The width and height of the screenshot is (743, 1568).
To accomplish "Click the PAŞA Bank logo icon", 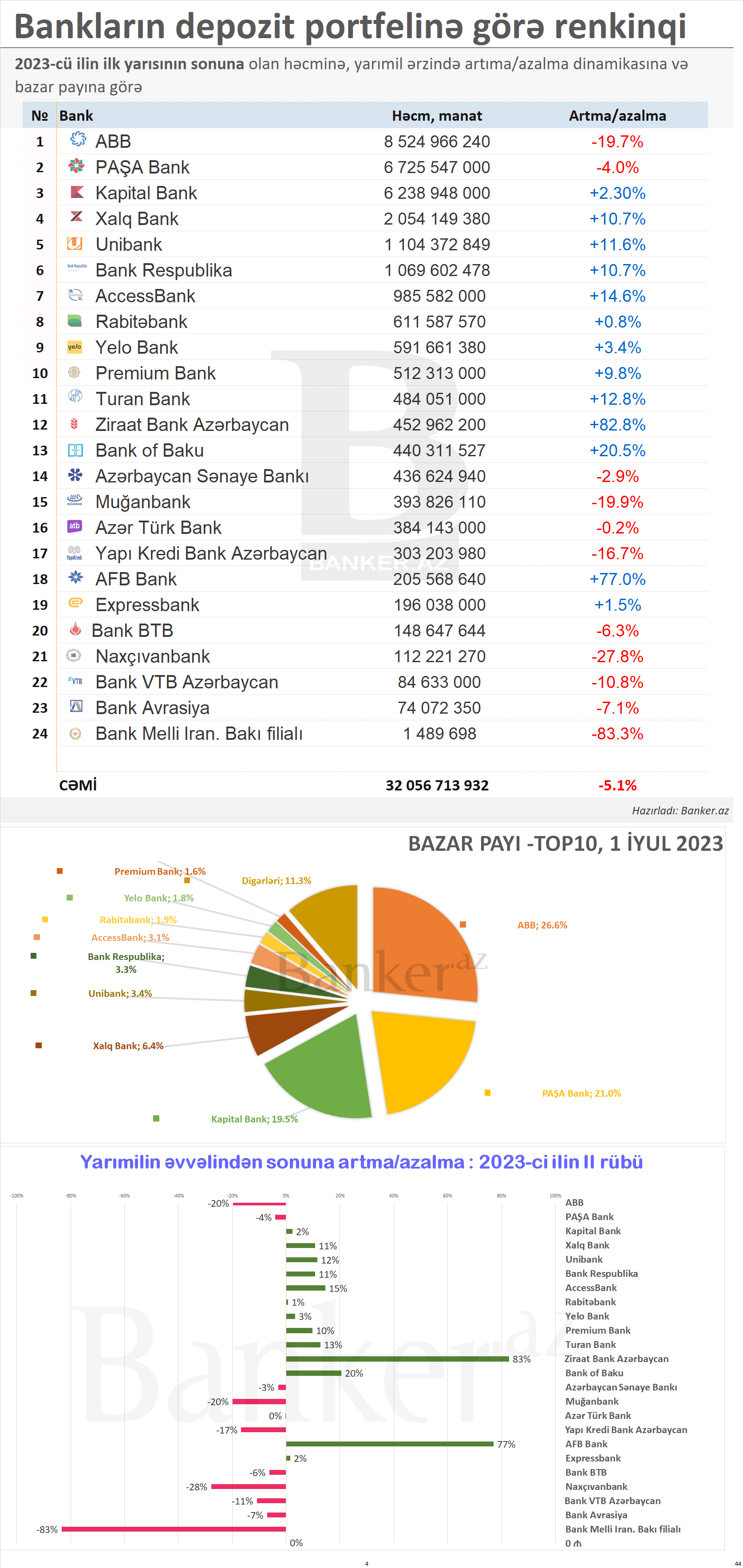I will [76, 166].
